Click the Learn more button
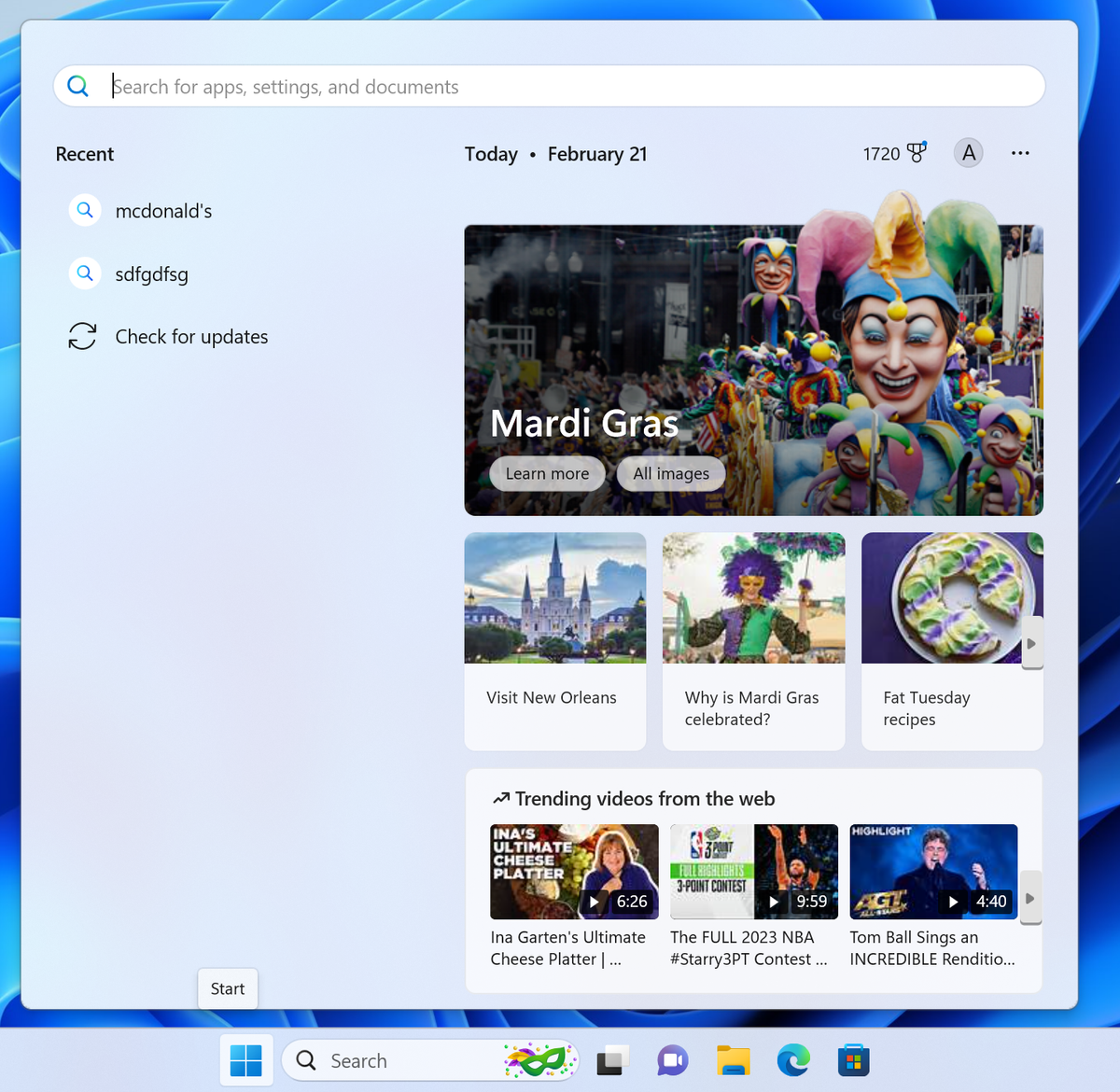 [x=547, y=473]
